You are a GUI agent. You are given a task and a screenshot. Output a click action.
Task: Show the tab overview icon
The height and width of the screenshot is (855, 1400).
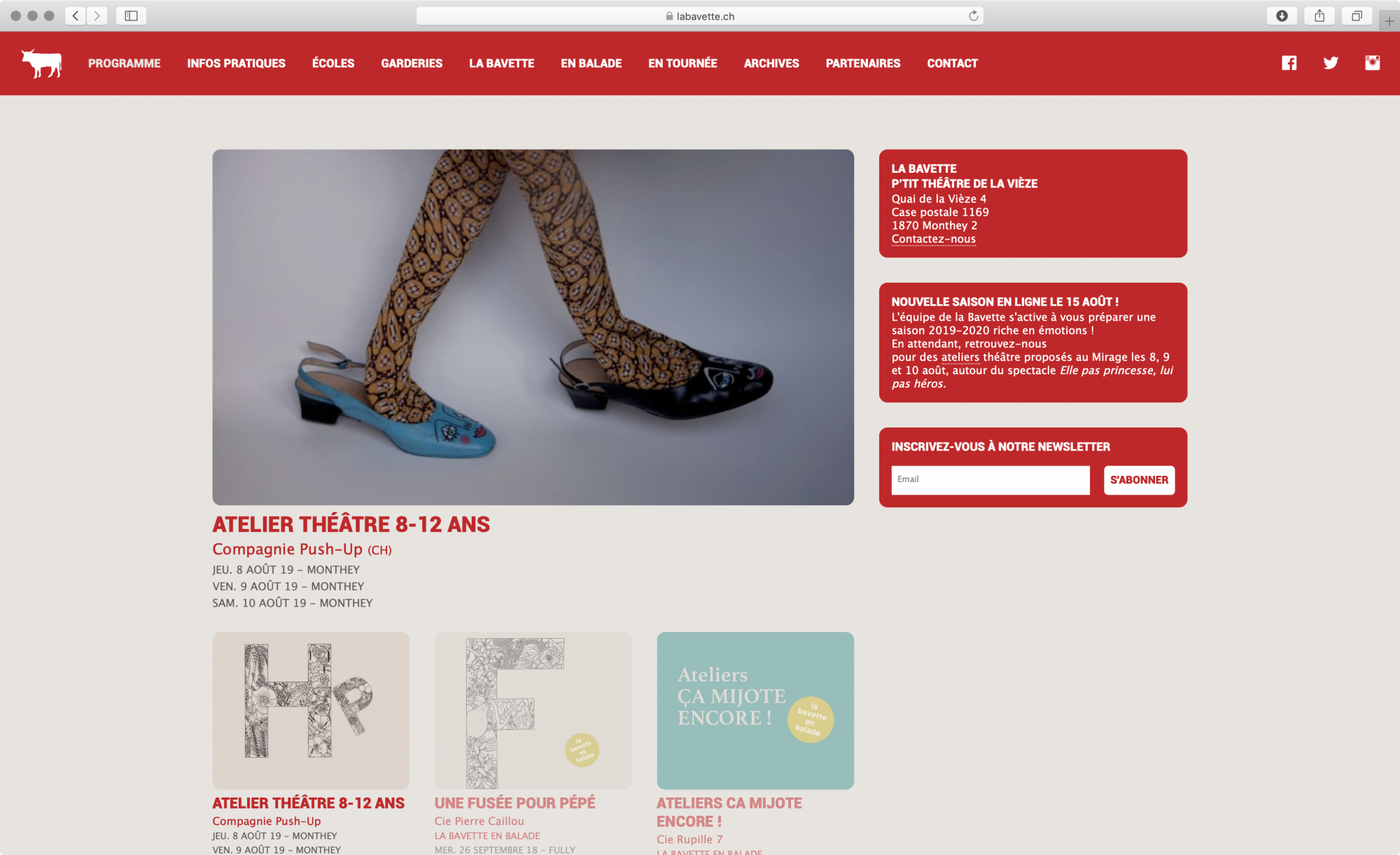[1356, 15]
